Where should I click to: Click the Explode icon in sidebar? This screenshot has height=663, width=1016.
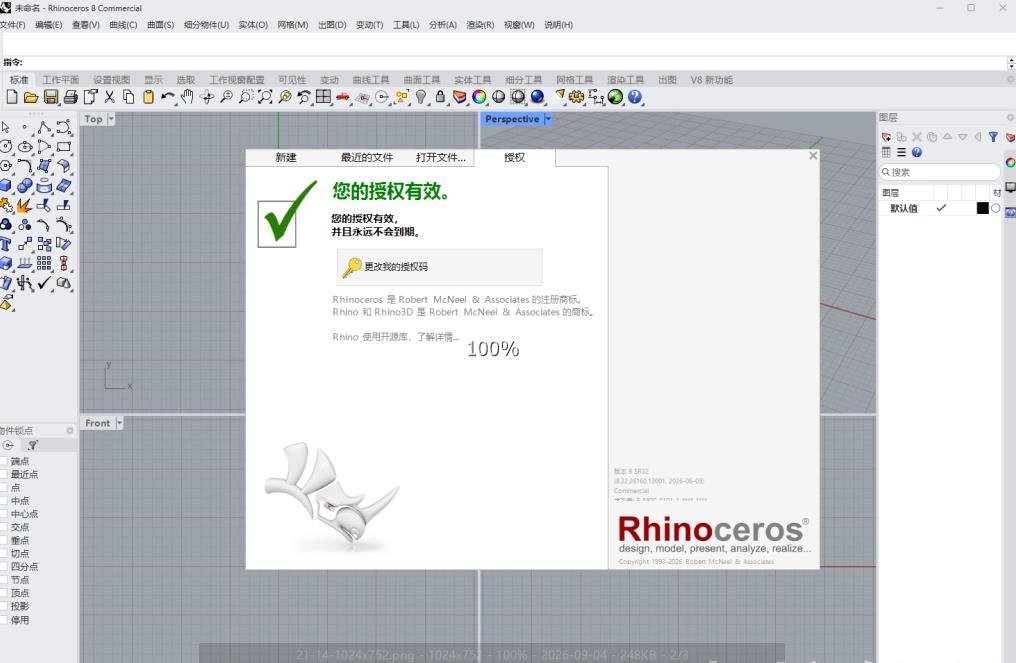(25, 205)
